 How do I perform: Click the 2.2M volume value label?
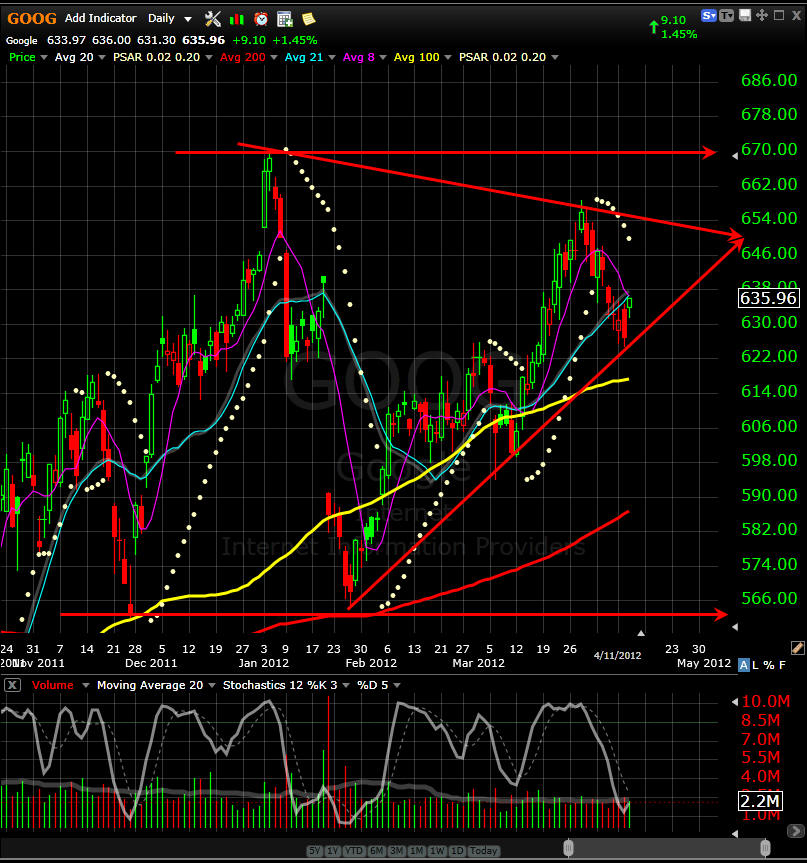760,801
